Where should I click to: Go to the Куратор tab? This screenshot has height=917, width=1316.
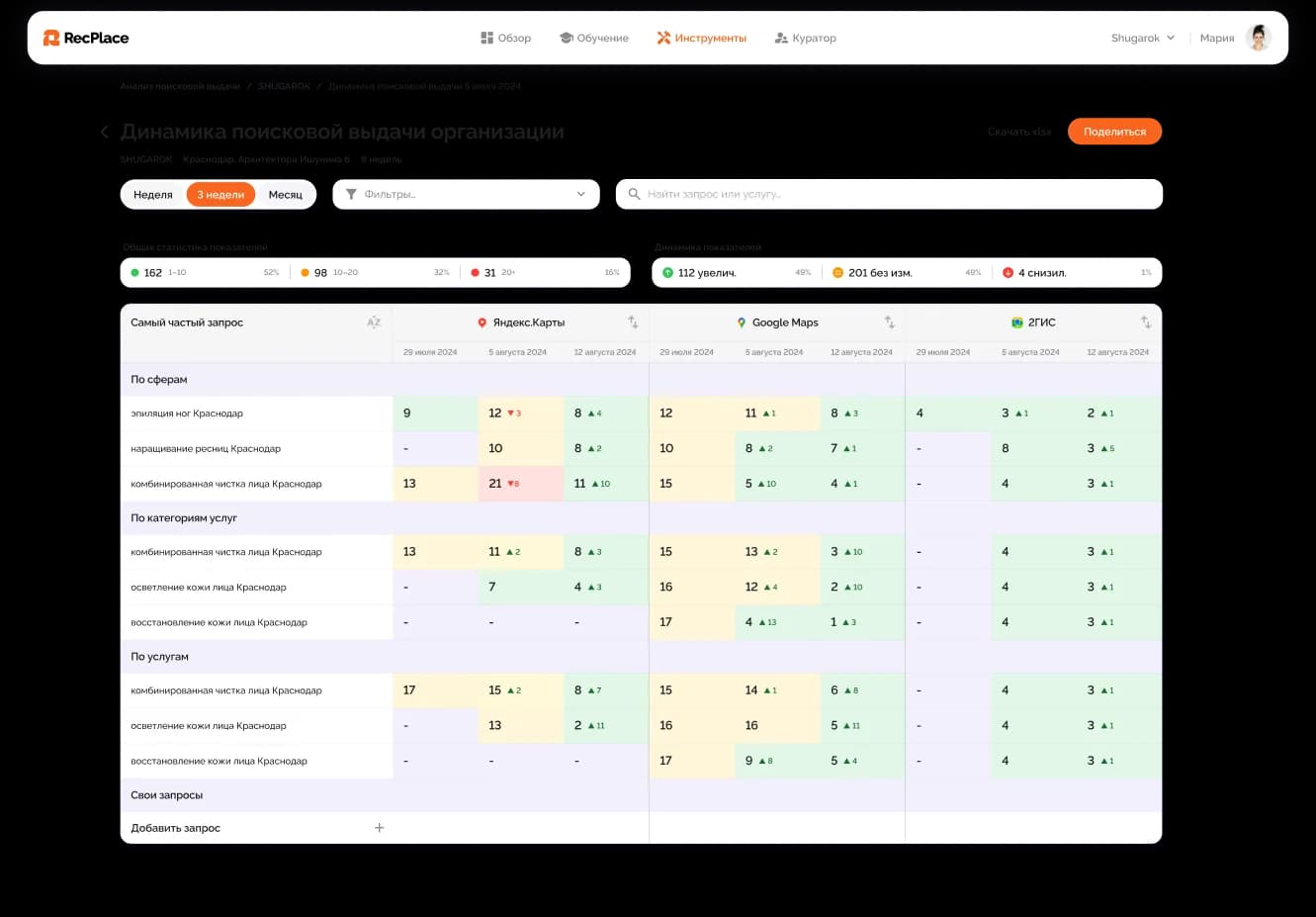tap(806, 38)
